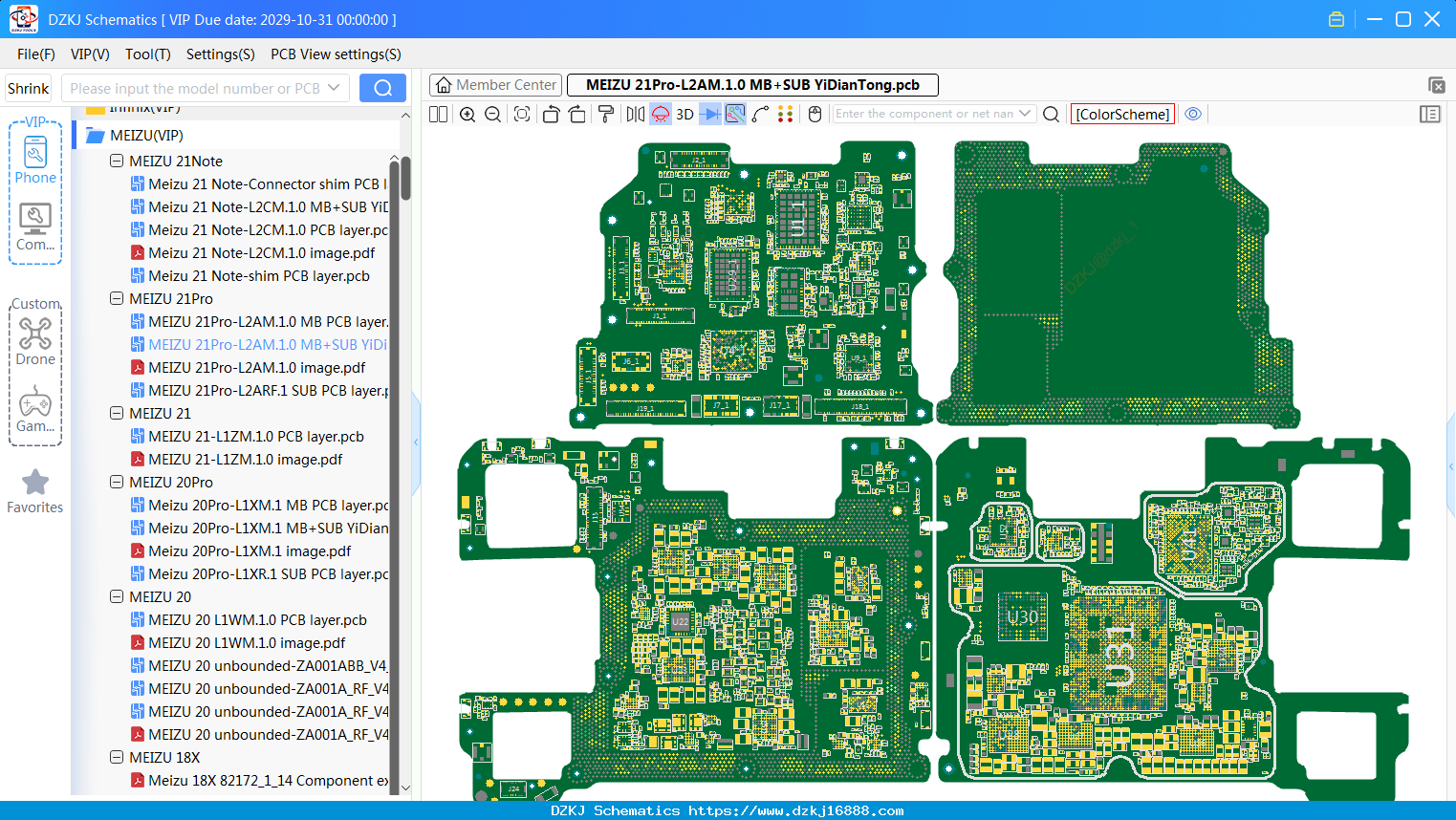The width and height of the screenshot is (1456, 820).
Task: Open Meizu 21 Note-L2CM.1.0 image.pdf
Action: (x=252, y=253)
